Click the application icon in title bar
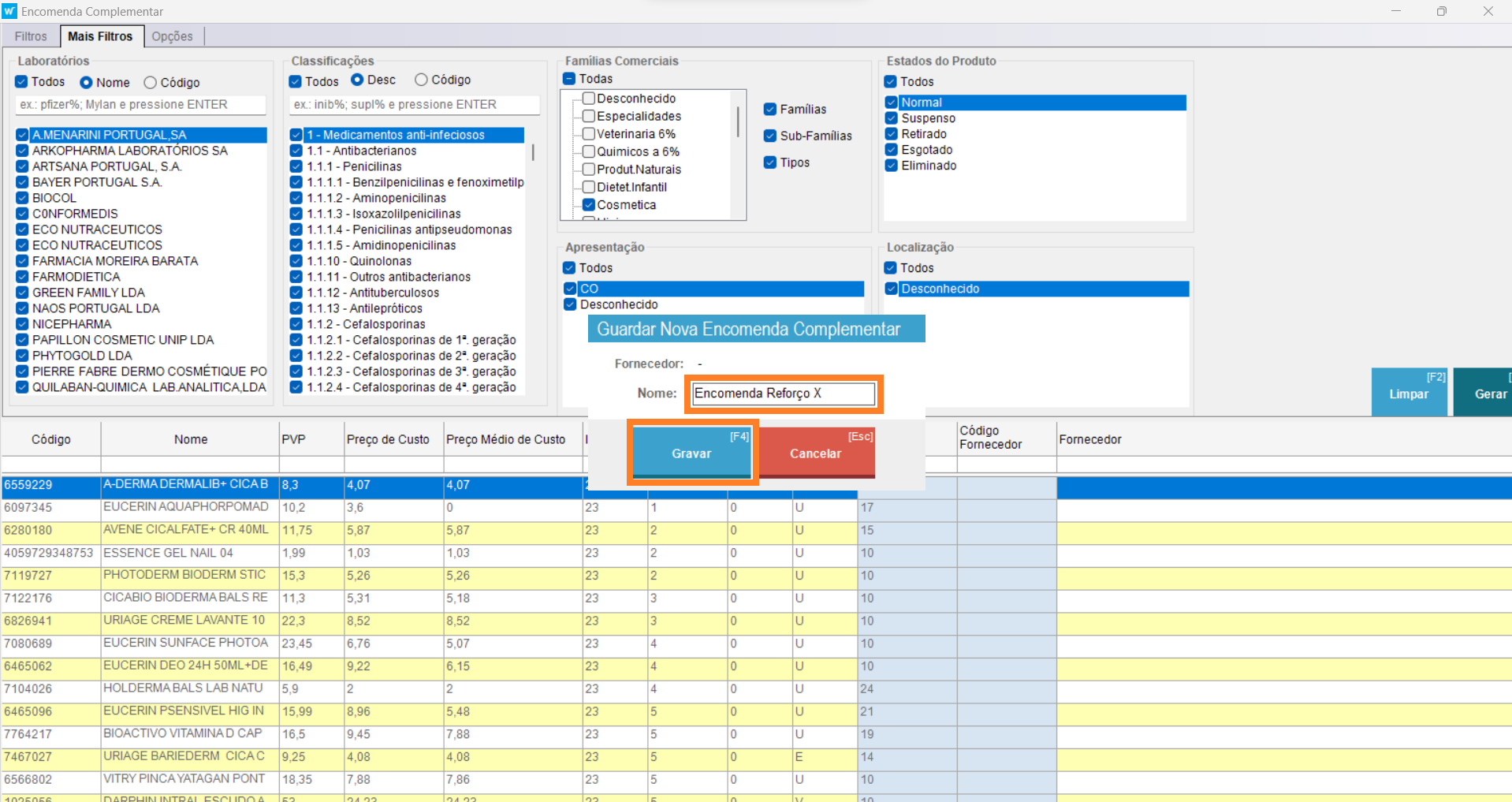 [9, 11]
